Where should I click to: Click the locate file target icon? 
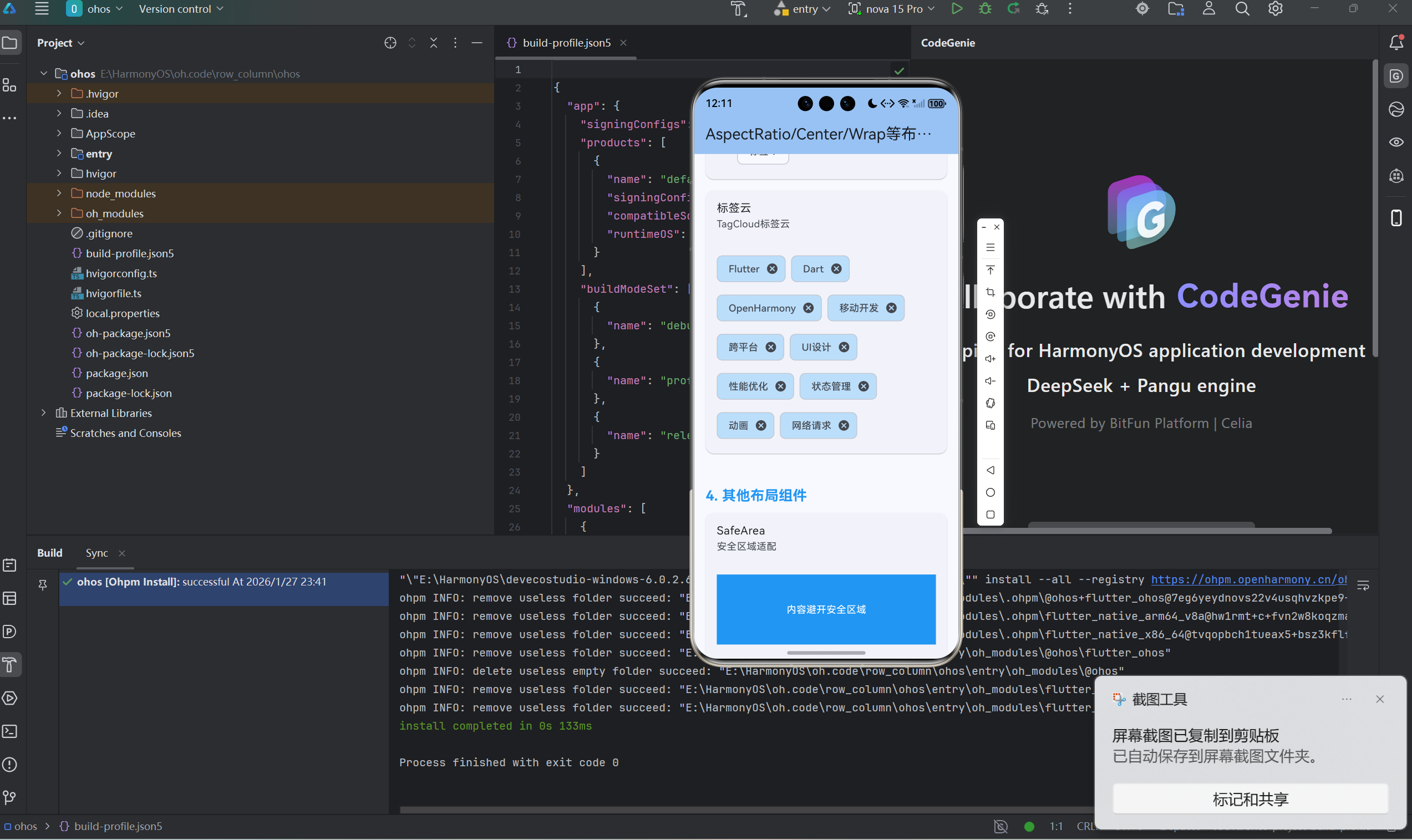[x=390, y=43]
